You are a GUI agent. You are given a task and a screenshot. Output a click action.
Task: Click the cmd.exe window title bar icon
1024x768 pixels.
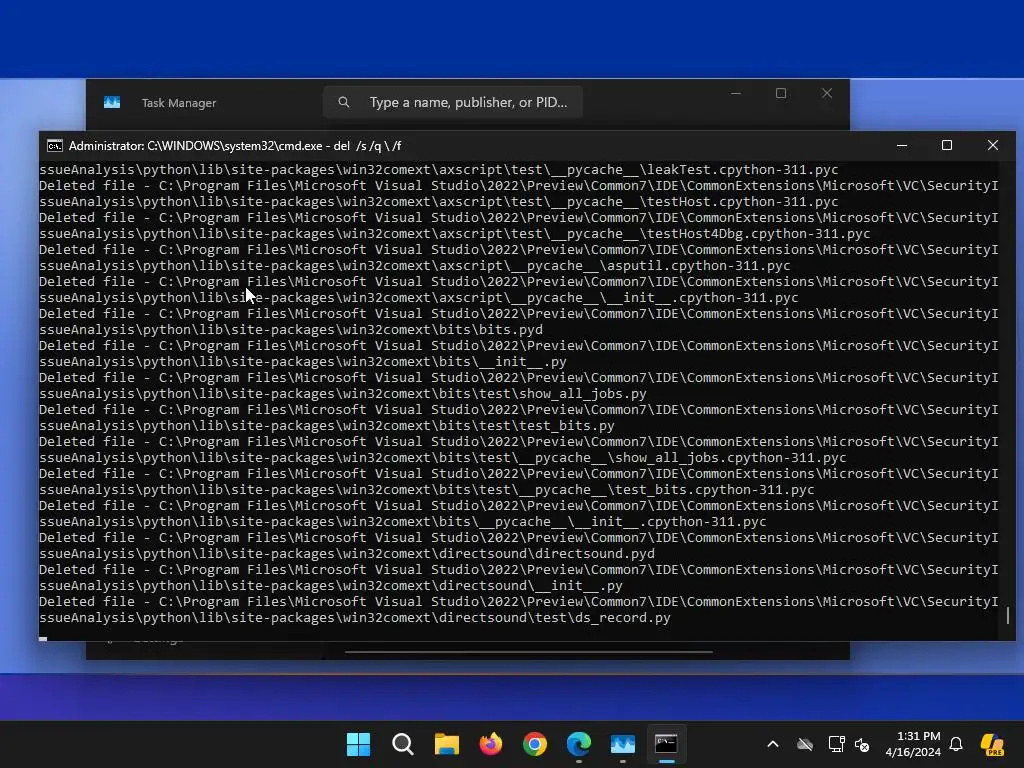(55, 146)
